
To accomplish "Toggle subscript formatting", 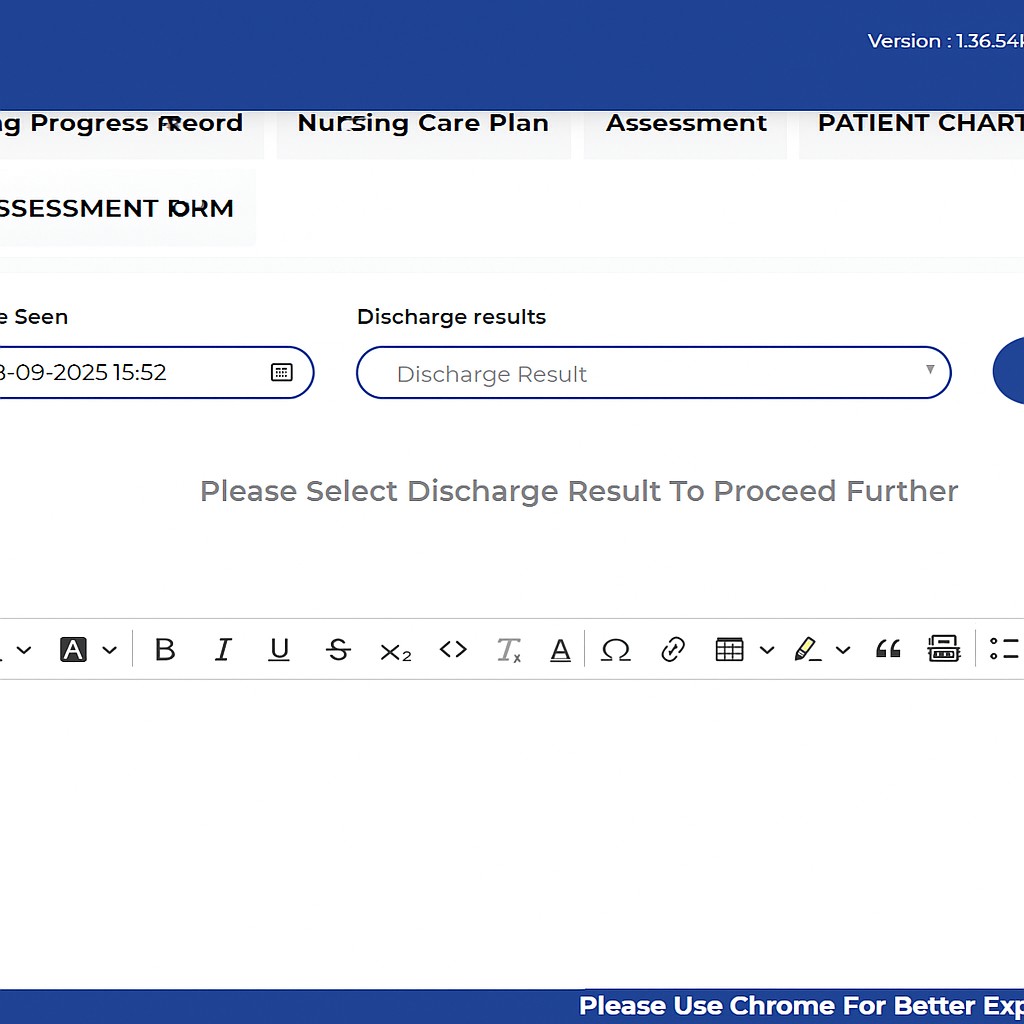I will (395, 651).
